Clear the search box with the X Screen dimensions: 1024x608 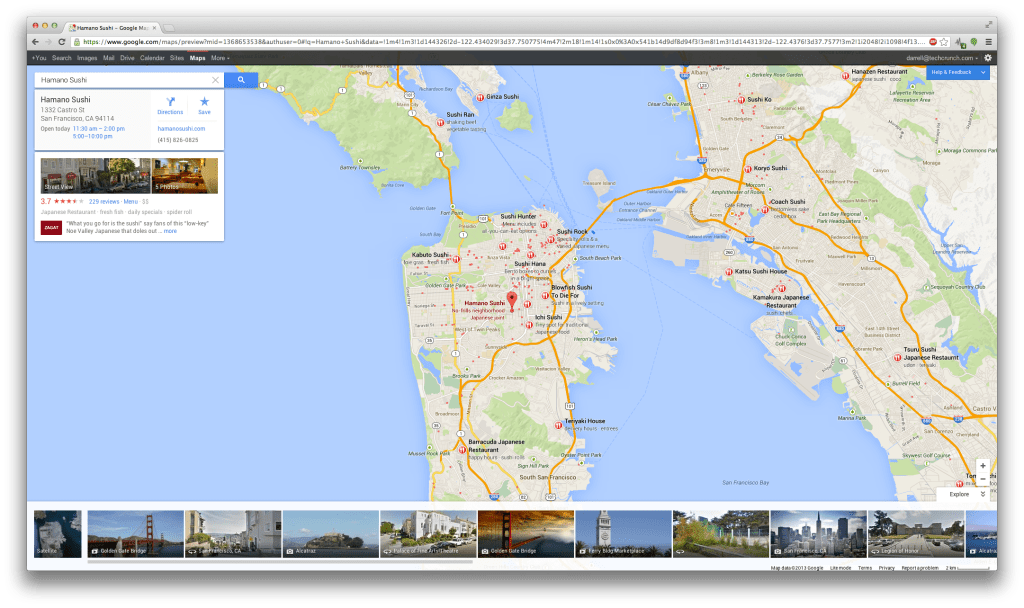click(x=215, y=80)
